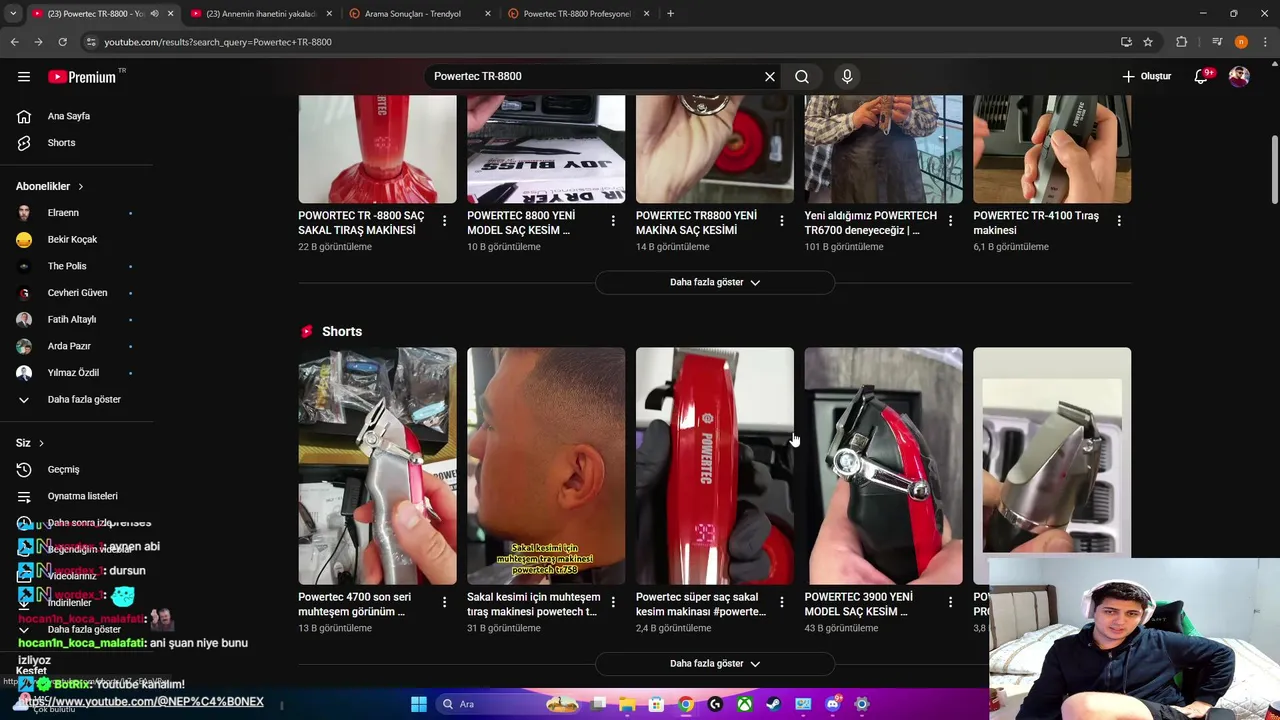This screenshot has height=720, width=1280.
Task: Switch to the Powertec TR-8800 Profesyonel tab
Action: tap(578, 14)
